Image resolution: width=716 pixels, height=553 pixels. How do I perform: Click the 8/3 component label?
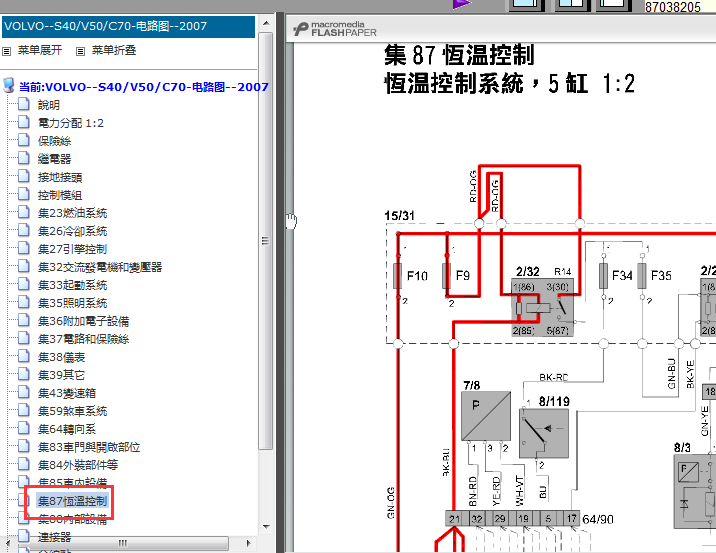click(682, 448)
